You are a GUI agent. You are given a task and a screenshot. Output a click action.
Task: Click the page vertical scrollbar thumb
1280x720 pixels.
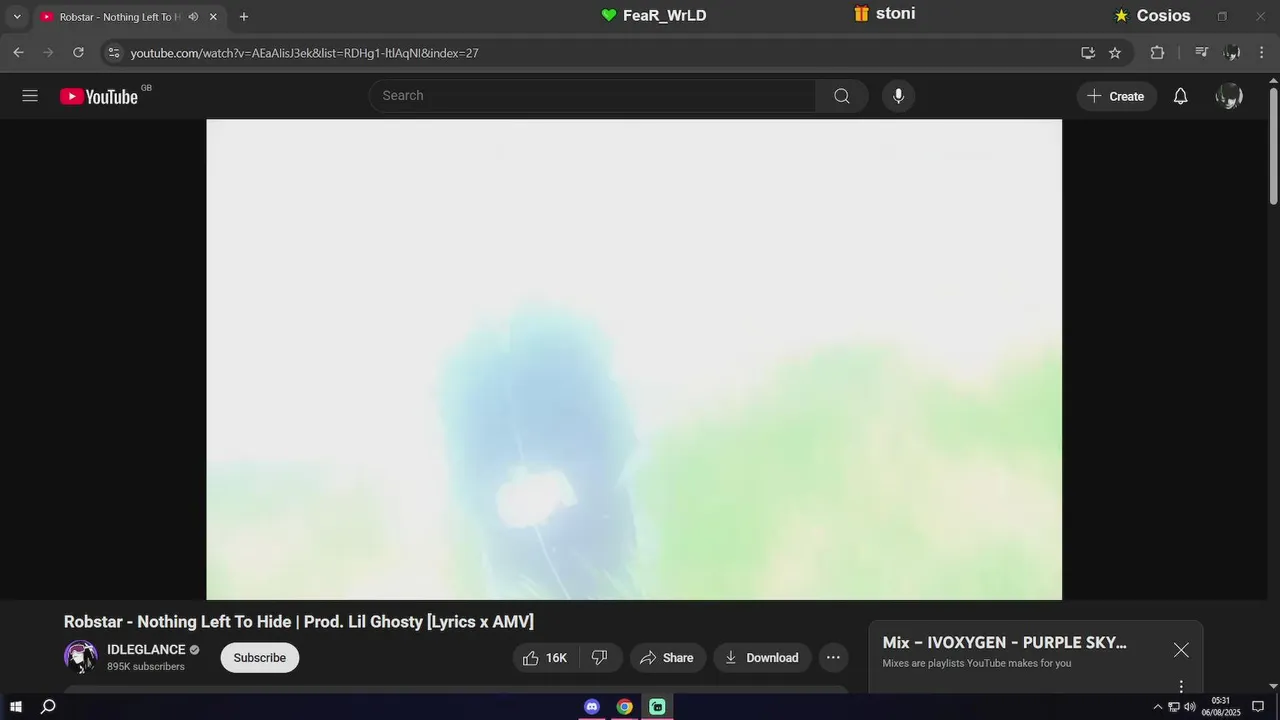(x=1273, y=145)
